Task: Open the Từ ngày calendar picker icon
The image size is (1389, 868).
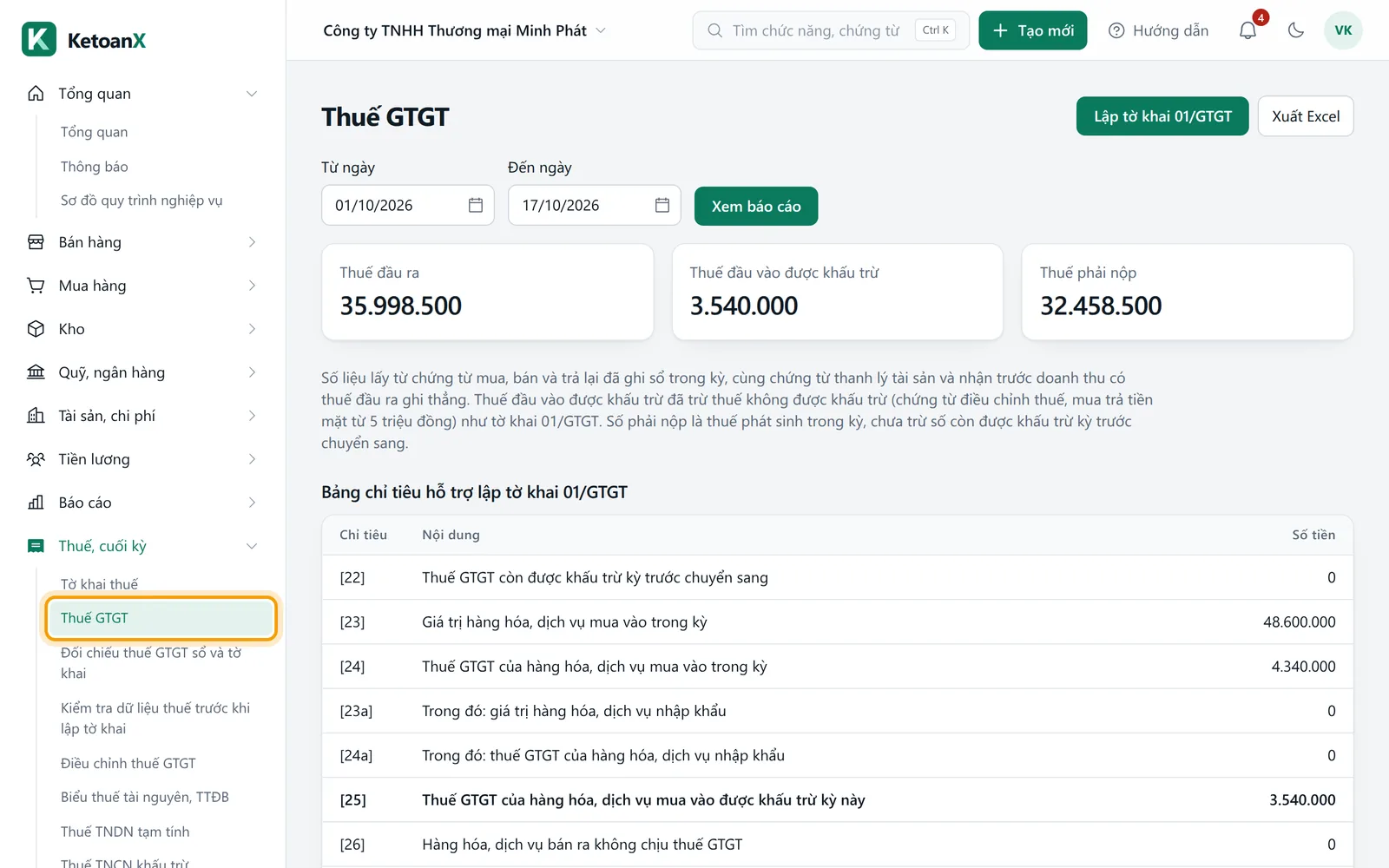Action: pos(476,205)
